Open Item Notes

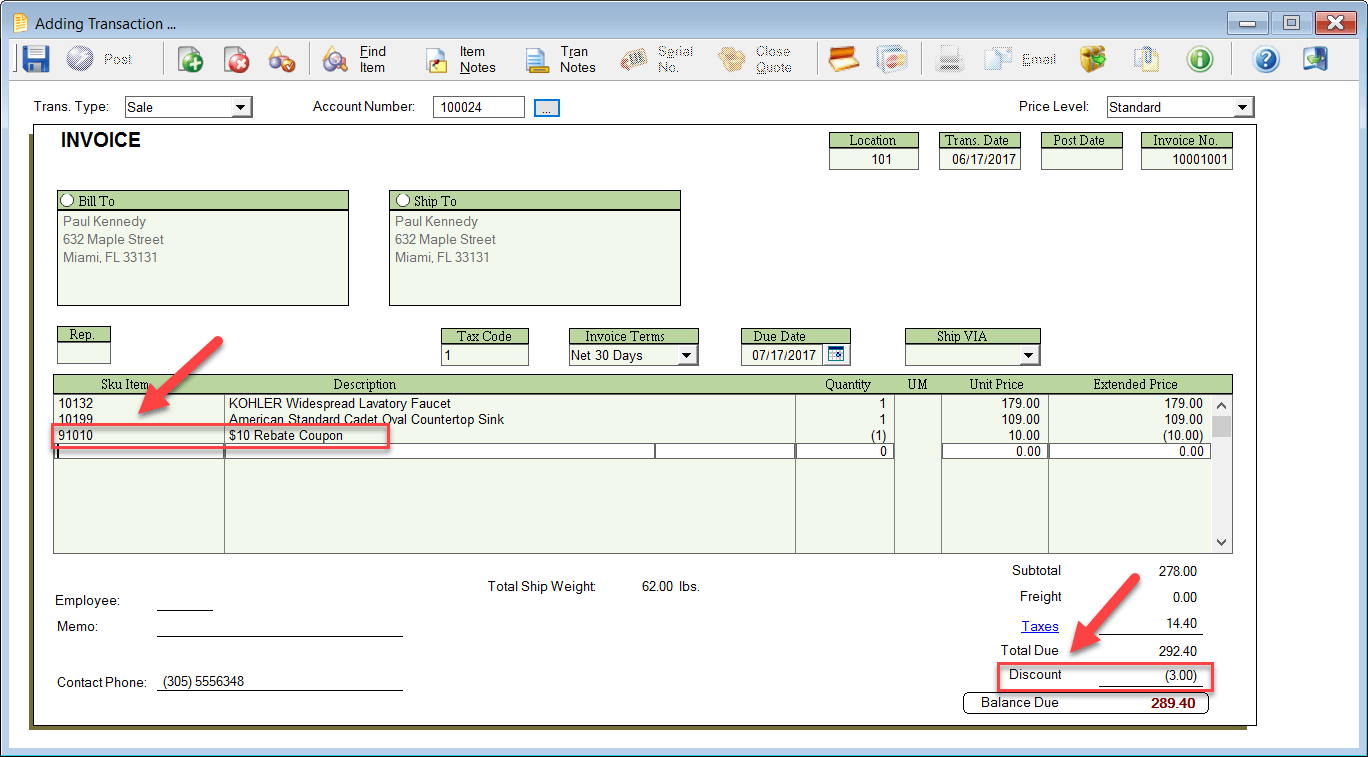click(461, 59)
